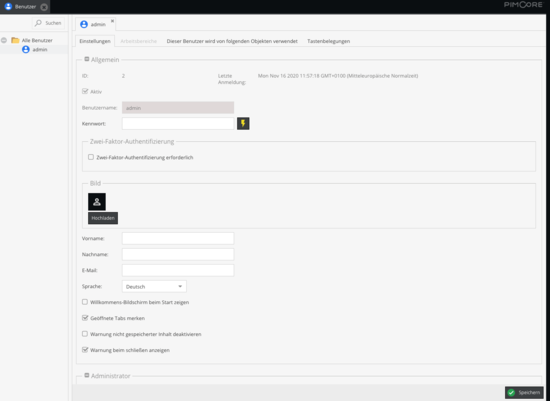550x401 pixels.
Task: Open the Arbeitsbereiche tab
Action: click(139, 41)
